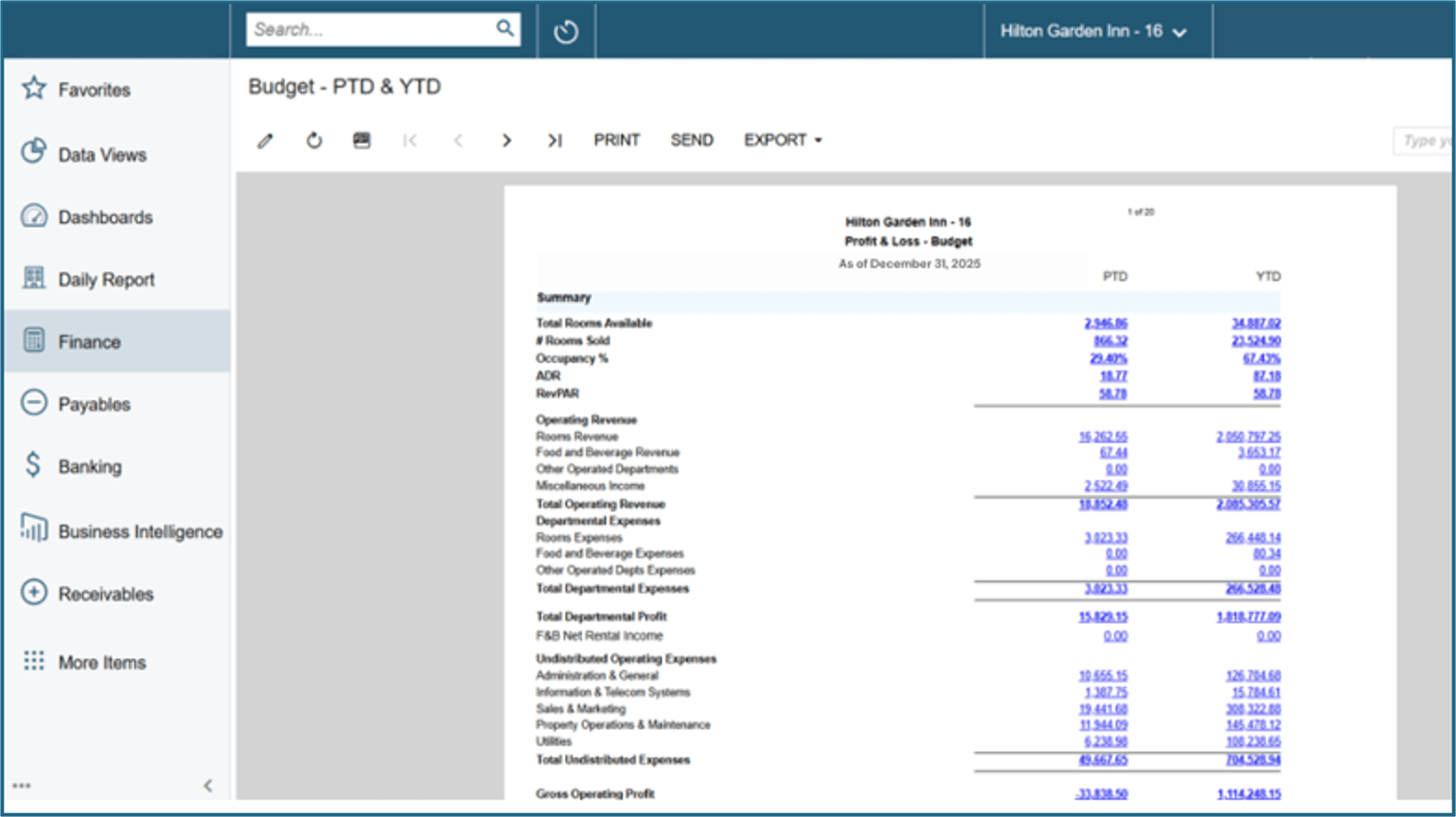Click the pencil edit report parameters icon
The width and height of the screenshot is (1456, 817).
[x=265, y=140]
